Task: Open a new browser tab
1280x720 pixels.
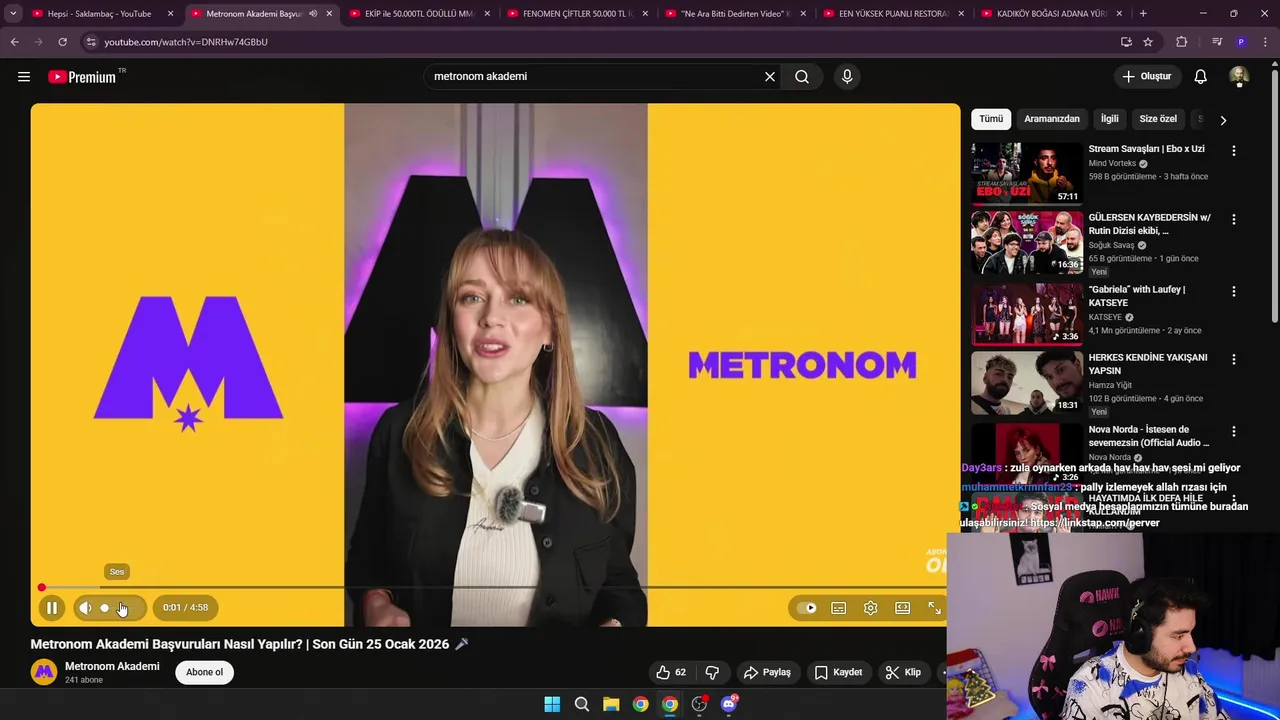Action: (1143, 14)
